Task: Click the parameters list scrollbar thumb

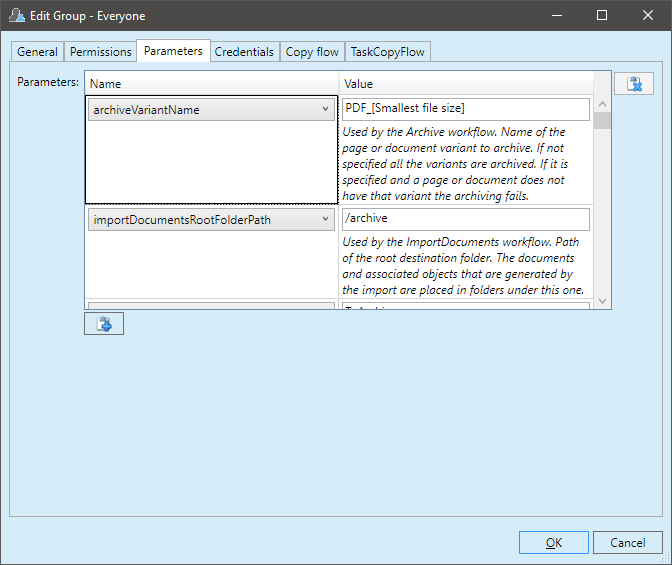Action: (602, 120)
